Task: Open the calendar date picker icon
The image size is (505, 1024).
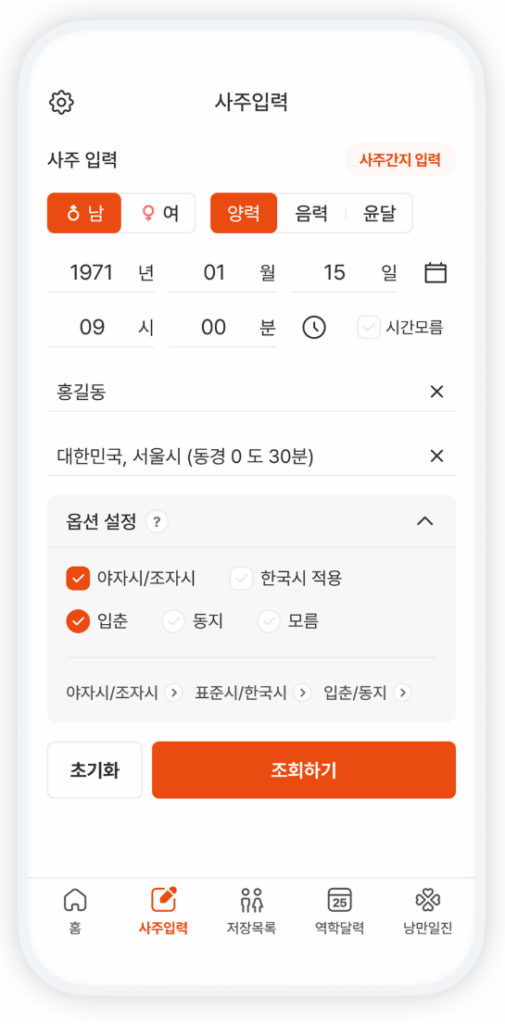Action: coord(435,272)
